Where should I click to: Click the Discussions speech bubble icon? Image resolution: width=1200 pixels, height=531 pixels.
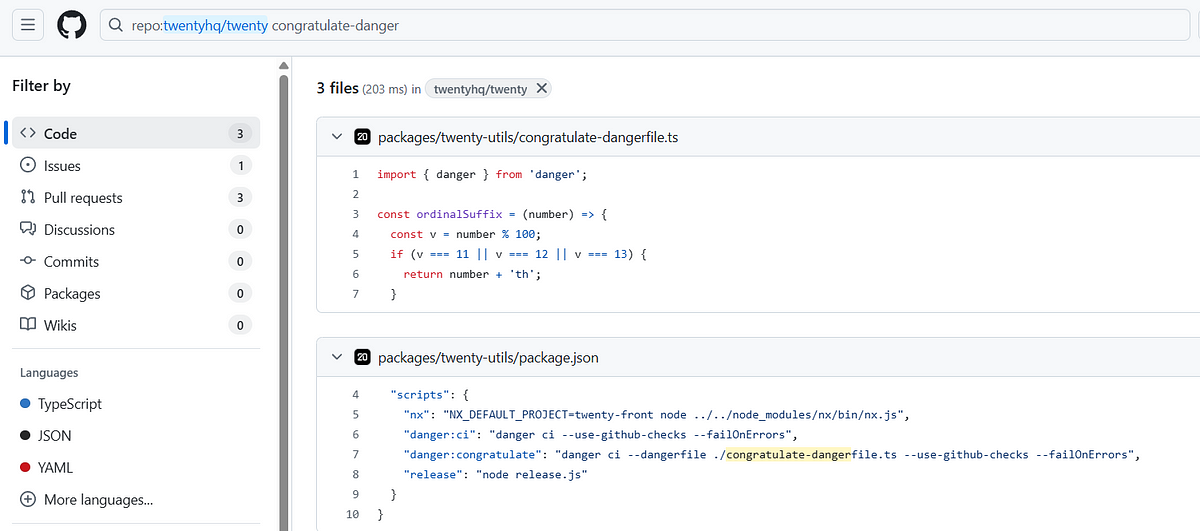[28, 229]
